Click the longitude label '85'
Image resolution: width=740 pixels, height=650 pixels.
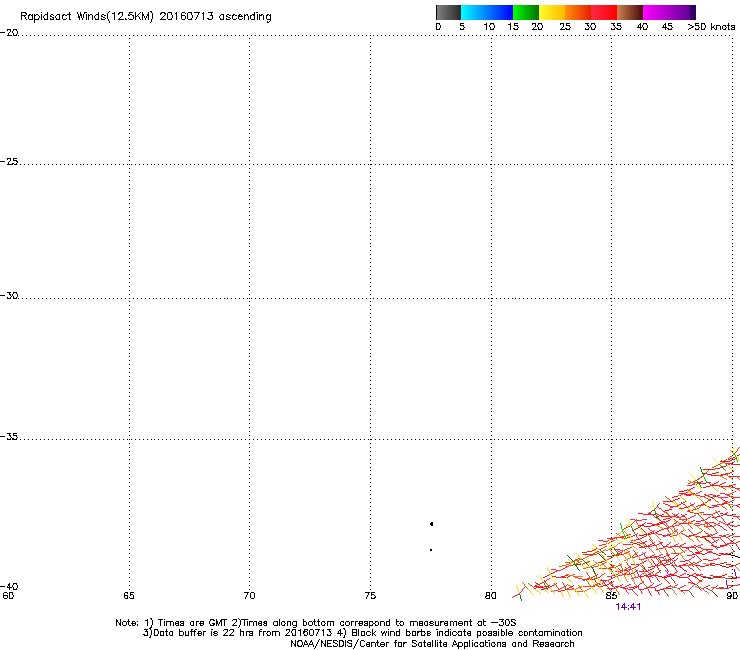[611, 596]
